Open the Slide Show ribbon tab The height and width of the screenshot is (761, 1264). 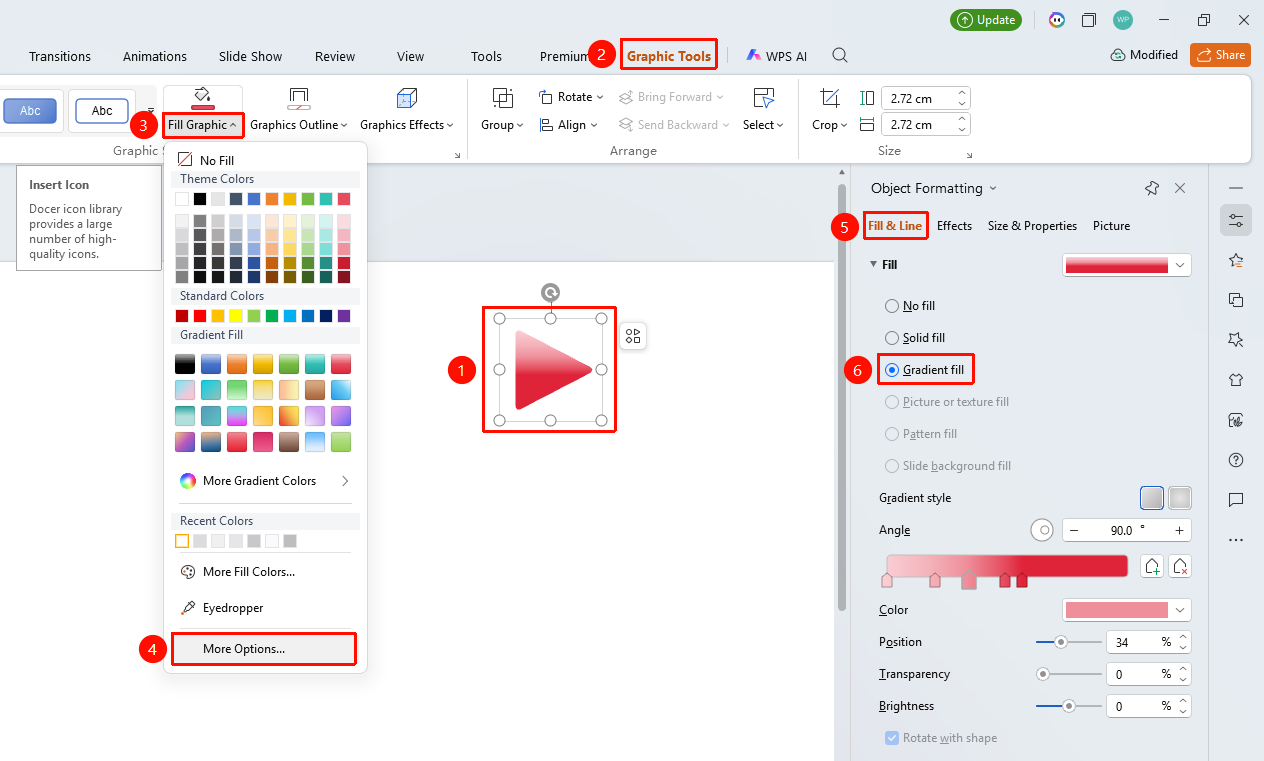[251, 56]
